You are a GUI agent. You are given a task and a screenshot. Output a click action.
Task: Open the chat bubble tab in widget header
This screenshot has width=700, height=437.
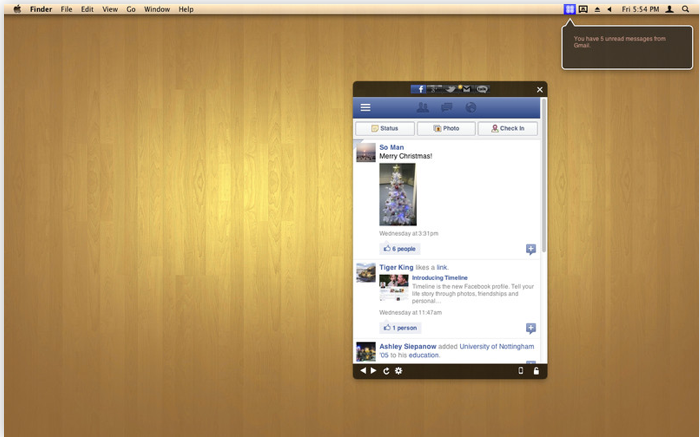[x=482, y=89]
